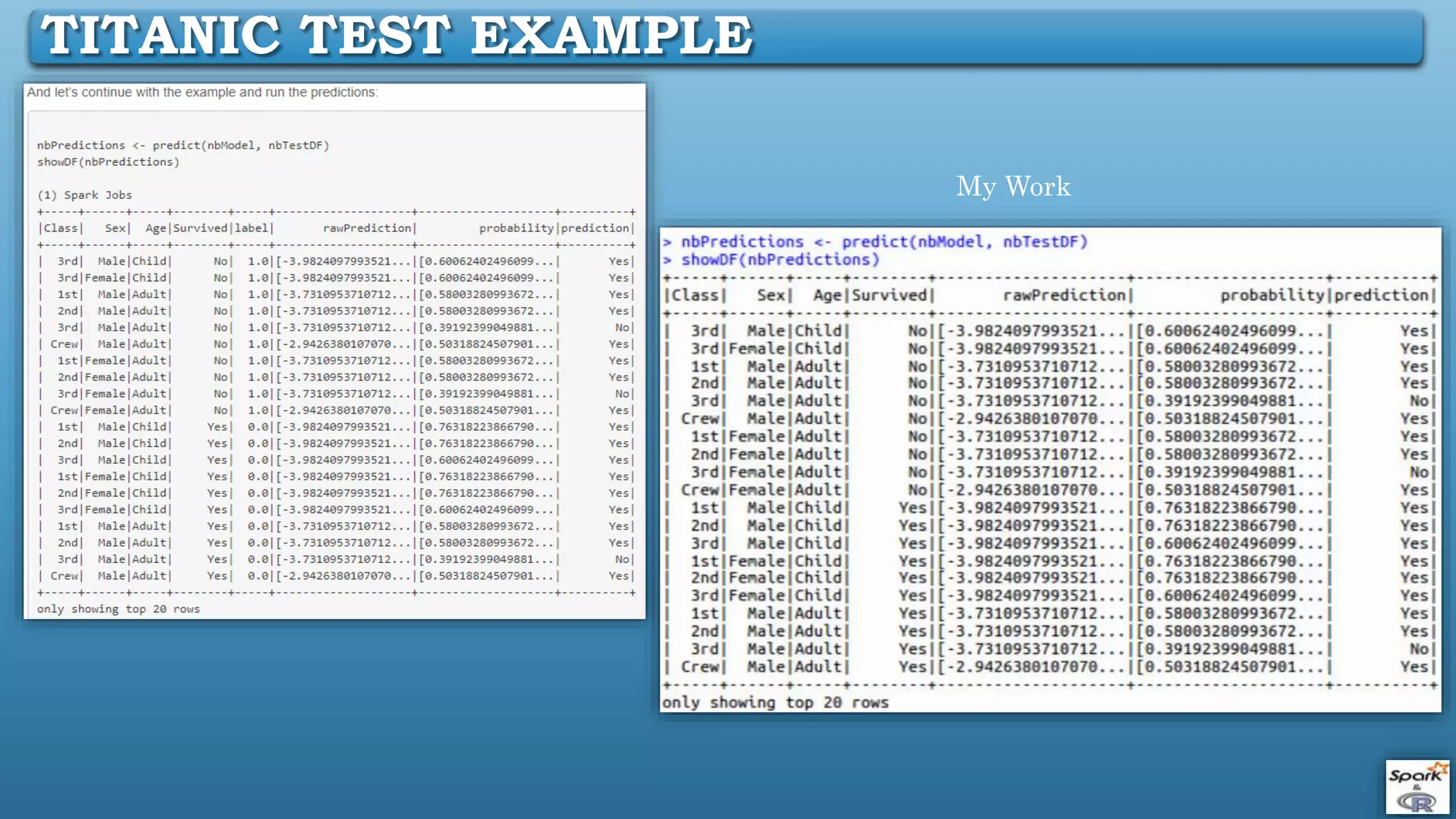
Task: Click rawPrediction in 1st Male Adult Yes row, right table
Action: [x=1032, y=614]
